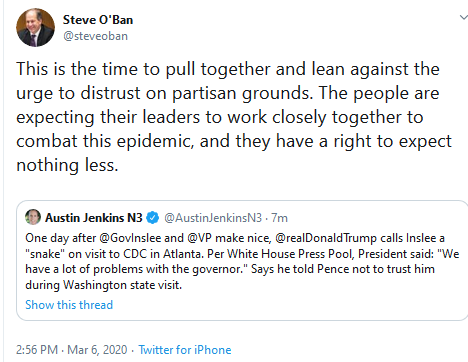Expand the tweet options chevron
Screen dimensions: 468x362
click(463, 17)
